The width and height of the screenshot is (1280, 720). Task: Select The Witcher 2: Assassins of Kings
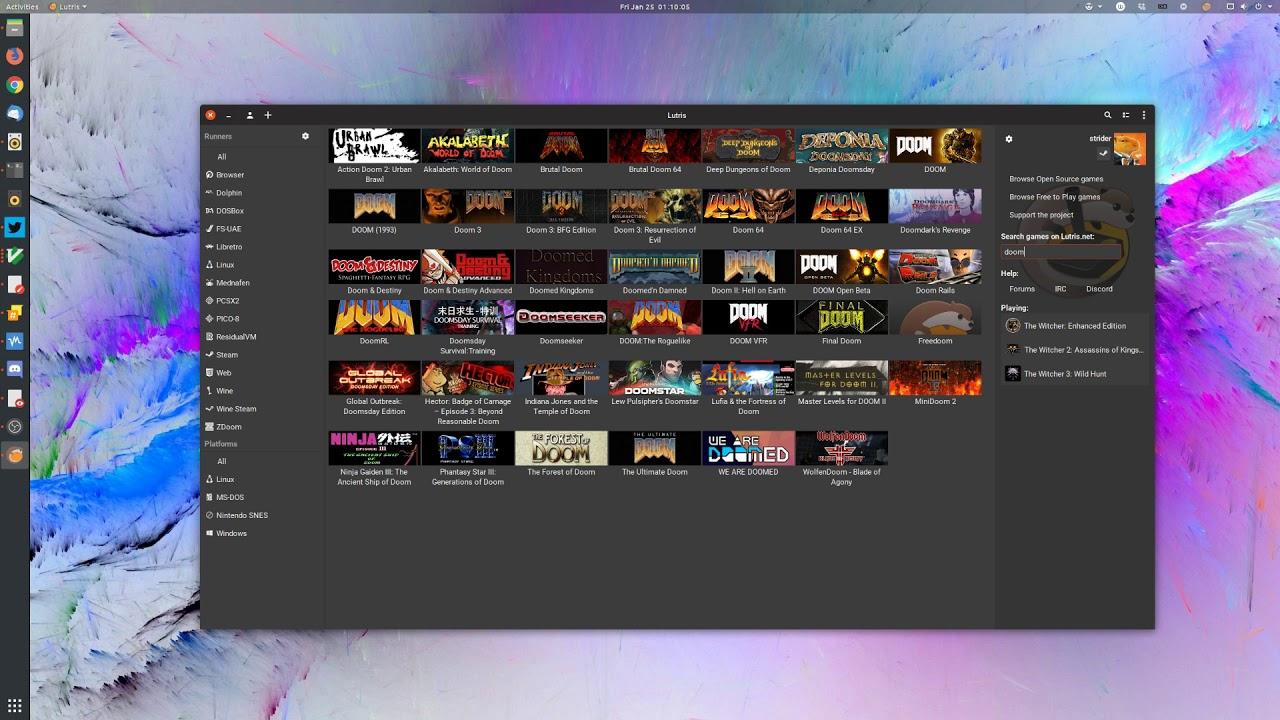[x=1074, y=350]
